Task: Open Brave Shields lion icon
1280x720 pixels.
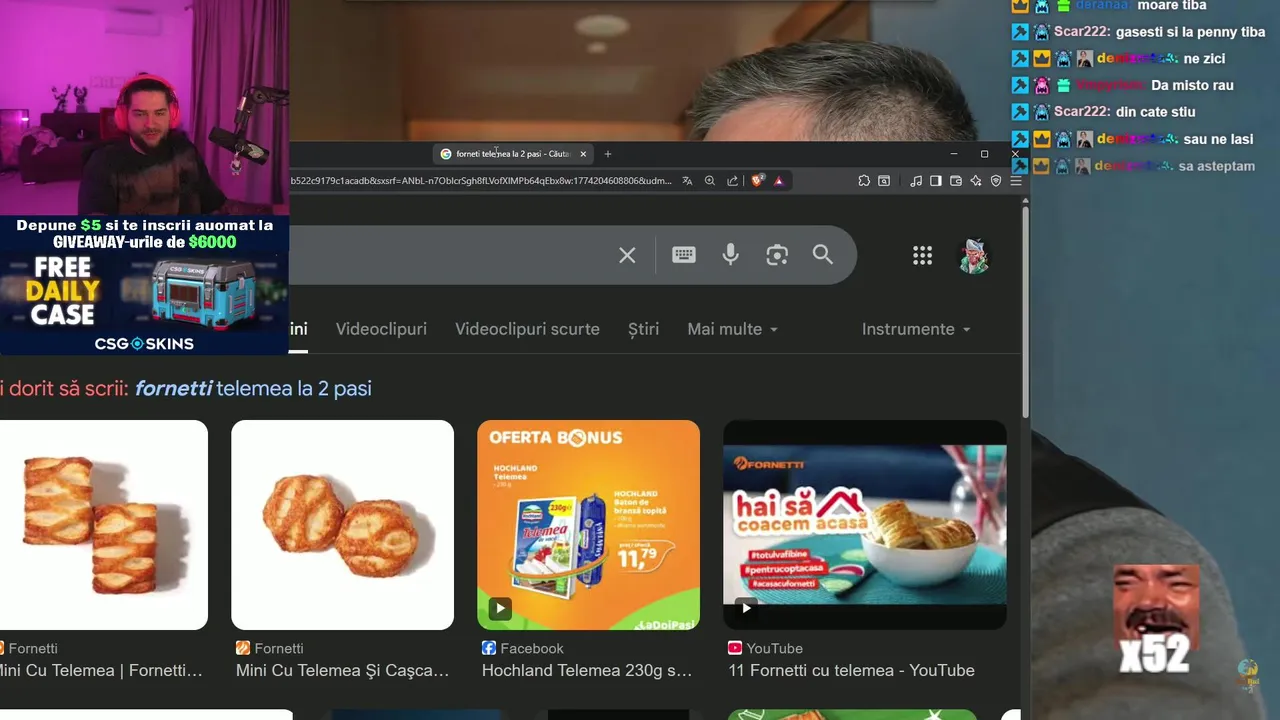Action: point(757,181)
